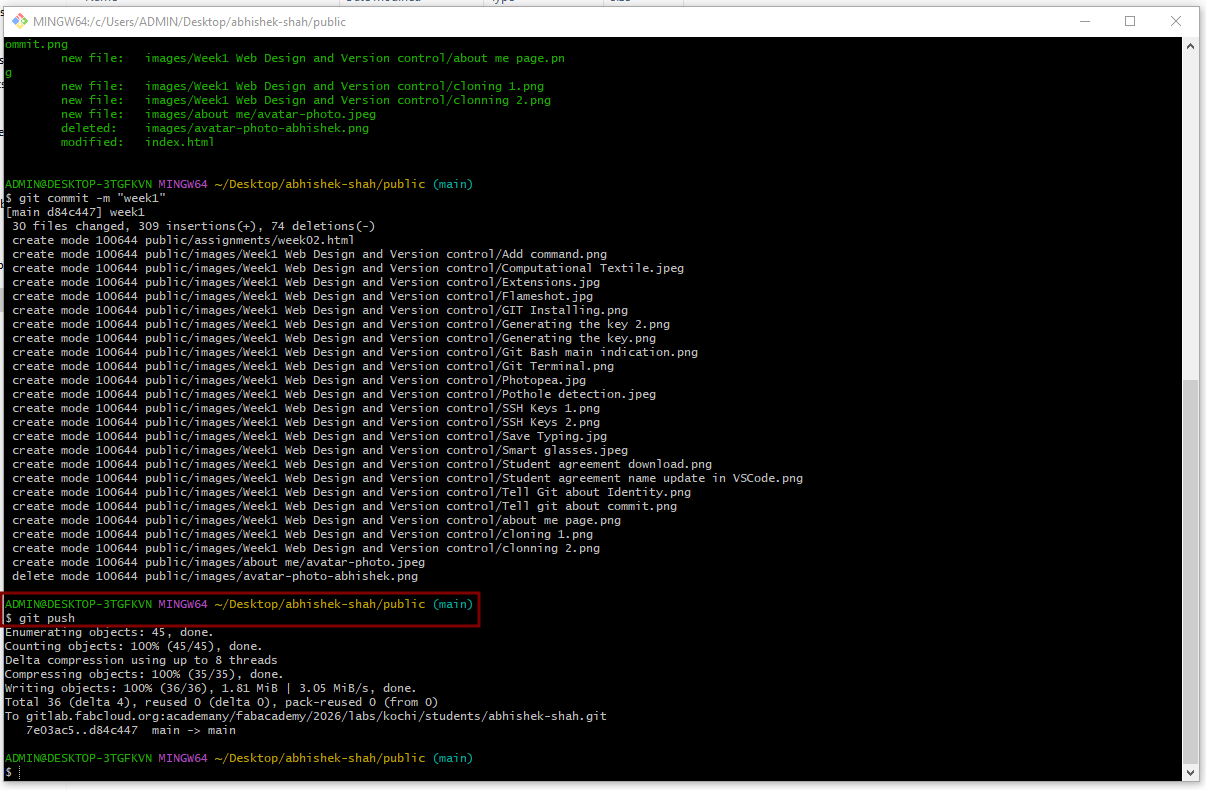Click the 'Extensions.jpg' create line
Viewport: 1206px width, 790px height.
tap(306, 282)
